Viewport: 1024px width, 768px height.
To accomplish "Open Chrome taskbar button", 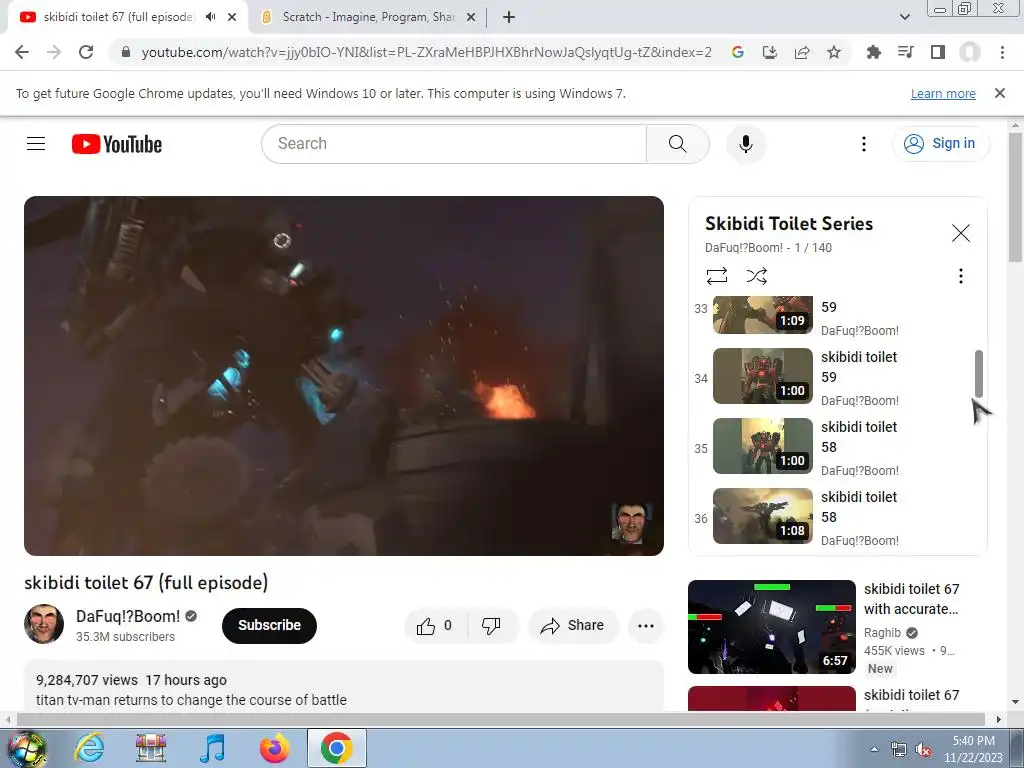I will pos(336,748).
